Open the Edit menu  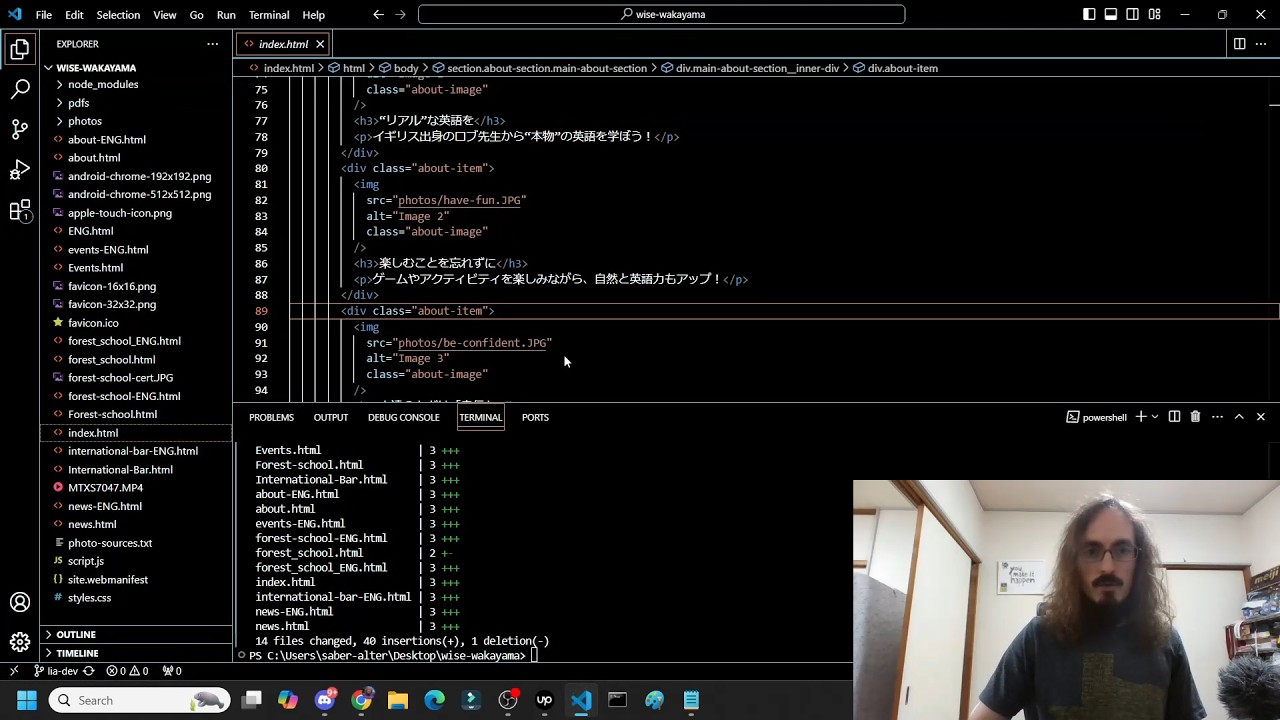pyautogui.click(x=74, y=15)
